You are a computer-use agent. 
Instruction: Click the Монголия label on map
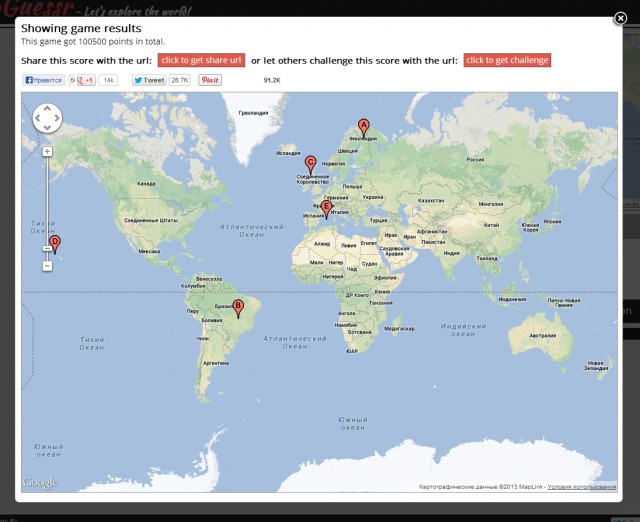(x=491, y=204)
